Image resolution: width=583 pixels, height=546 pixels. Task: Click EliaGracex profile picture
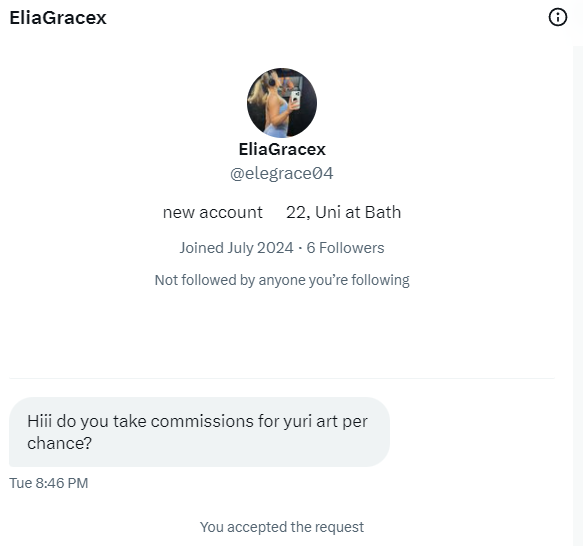282,103
